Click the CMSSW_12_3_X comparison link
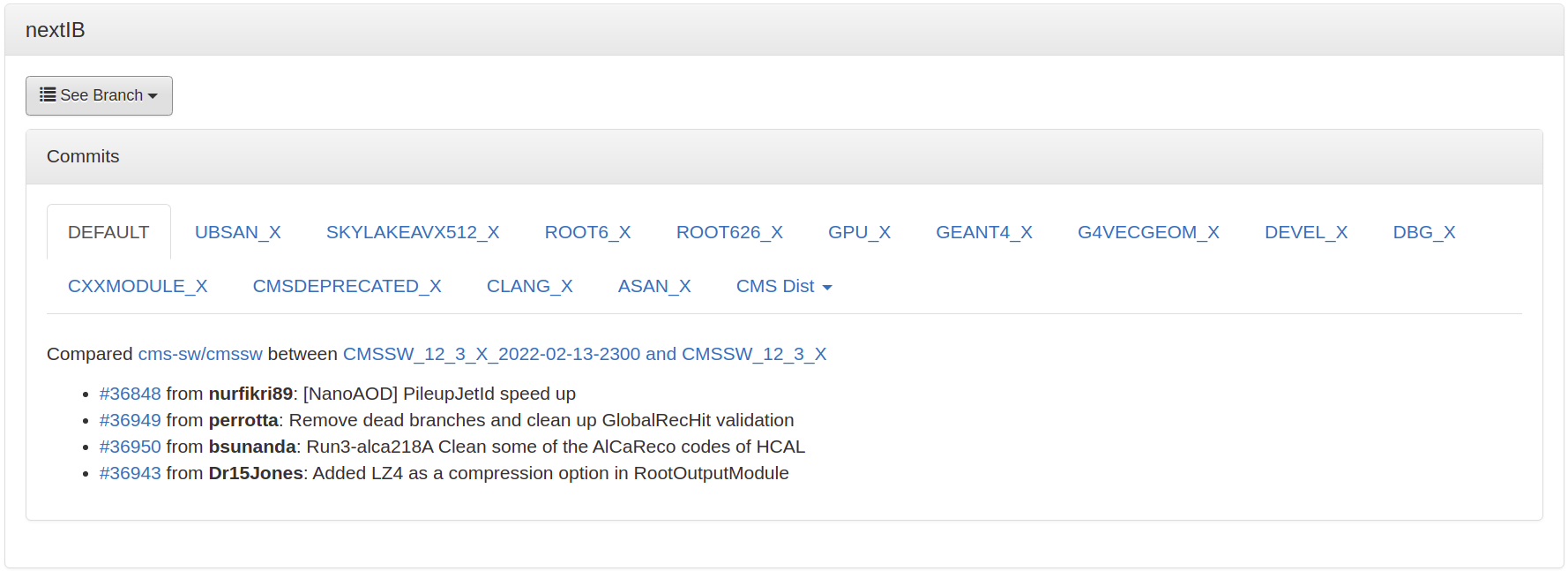The width and height of the screenshot is (1568, 571). [x=584, y=354]
